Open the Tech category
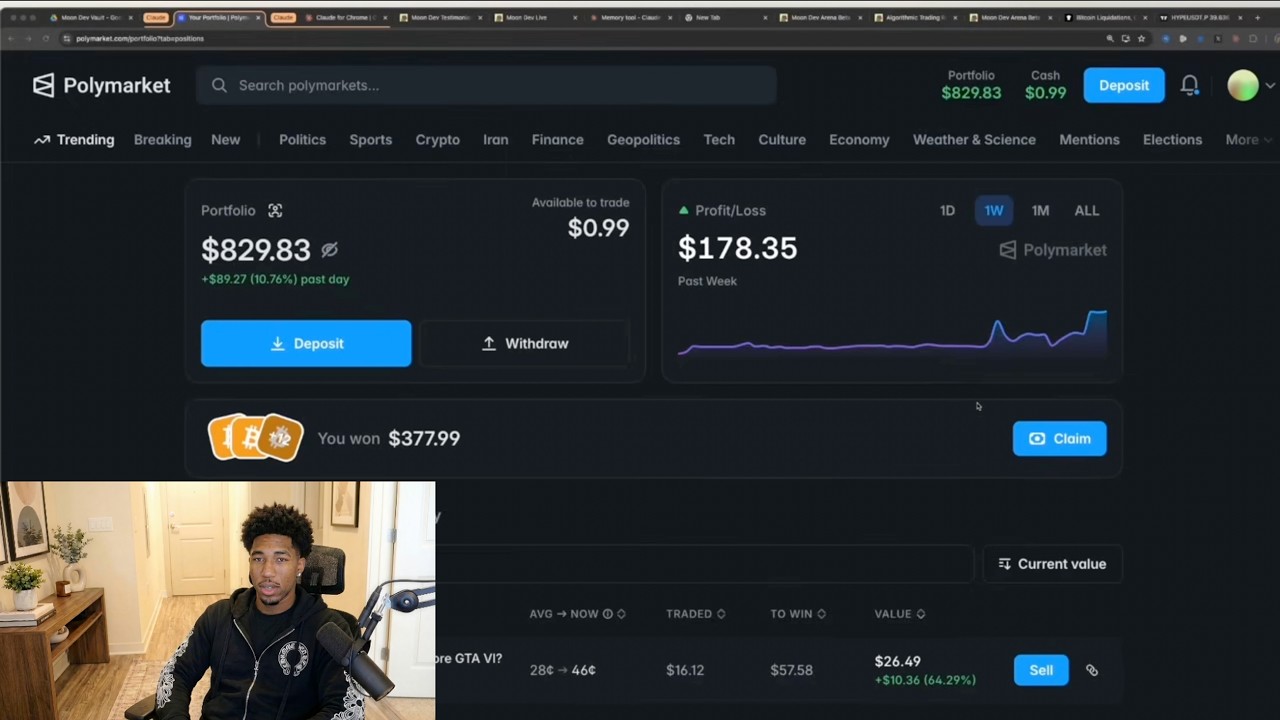 (x=718, y=140)
